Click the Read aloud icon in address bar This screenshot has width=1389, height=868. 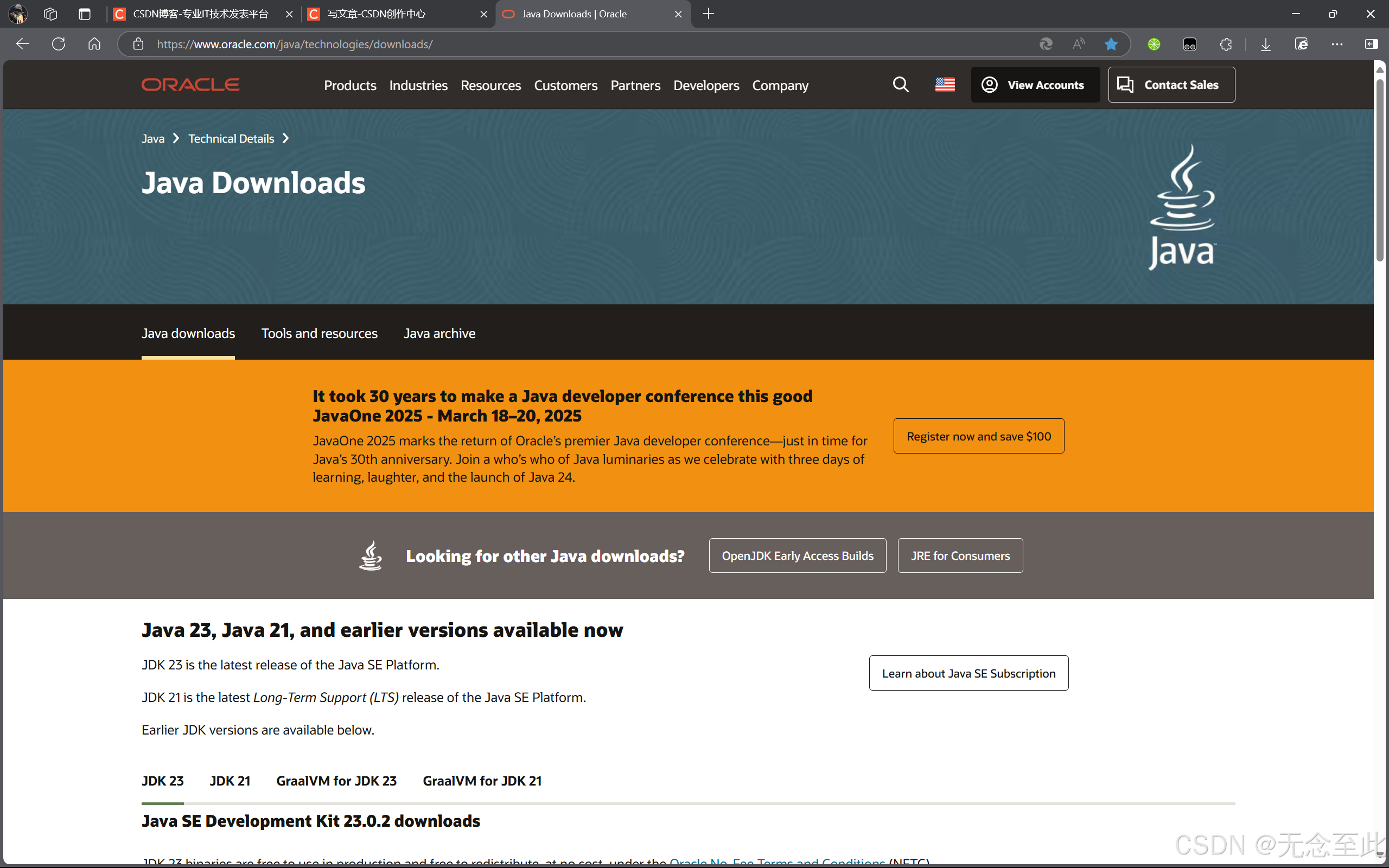click(x=1079, y=44)
